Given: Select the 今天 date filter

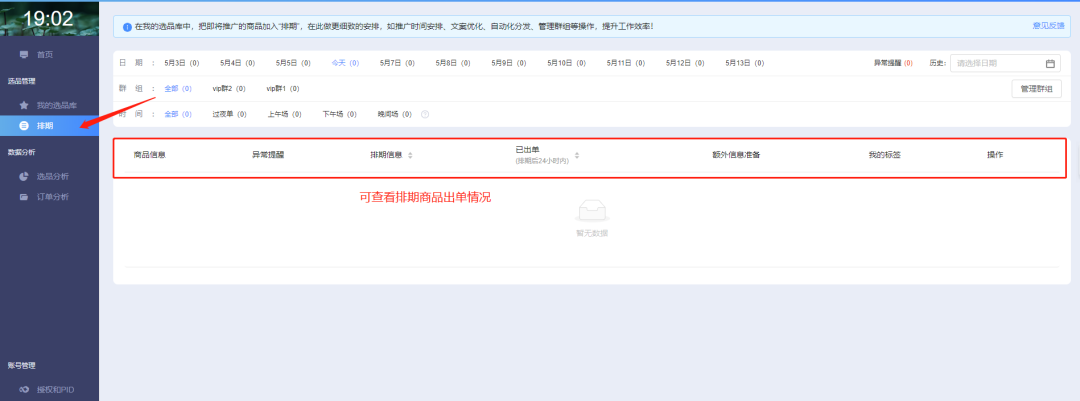Looking at the screenshot, I should 345,63.
